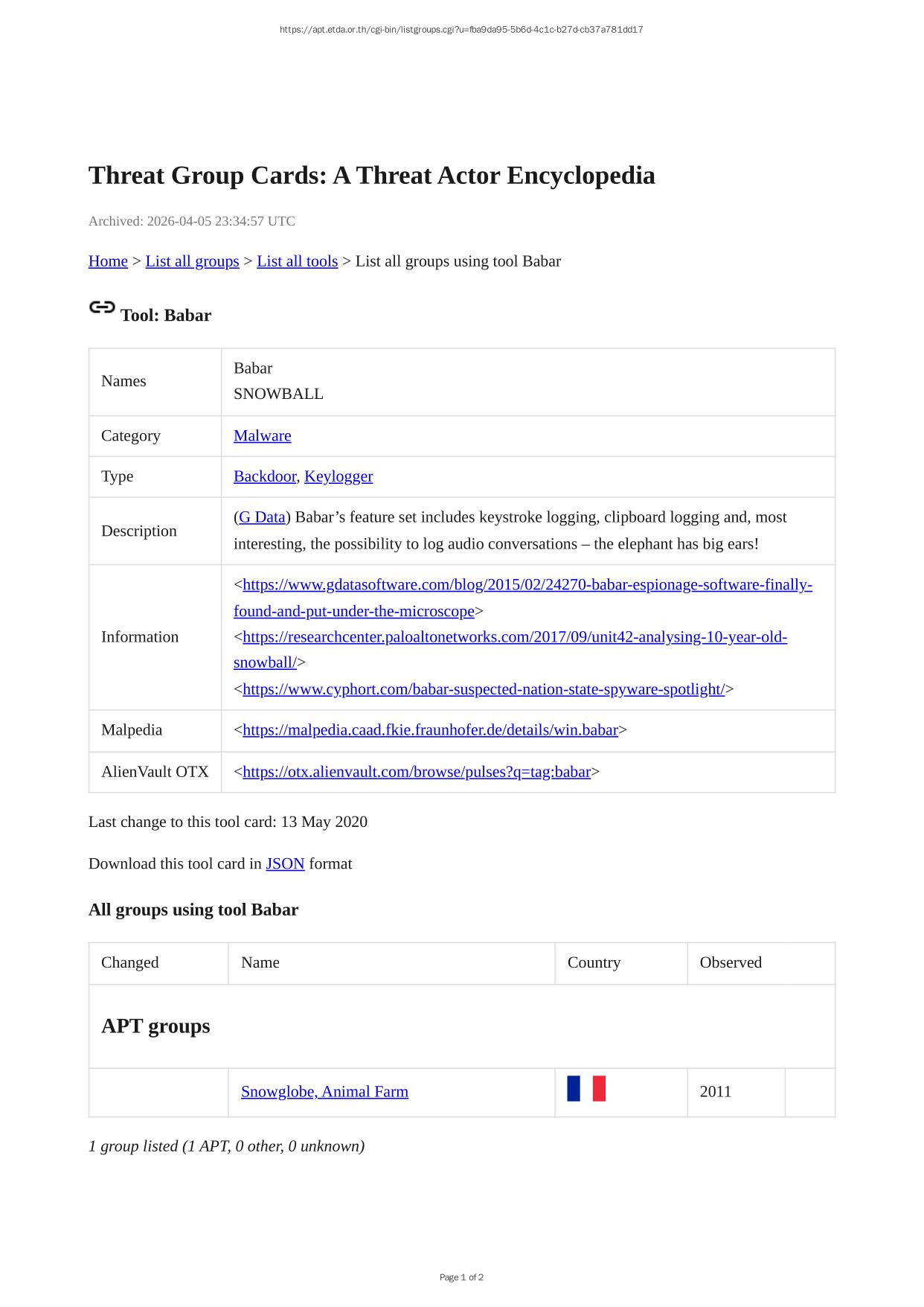Image resolution: width=924 pixels, height=1307 pixels.
Task: Click the Observed column header
Action: click(x=731, y=962)
